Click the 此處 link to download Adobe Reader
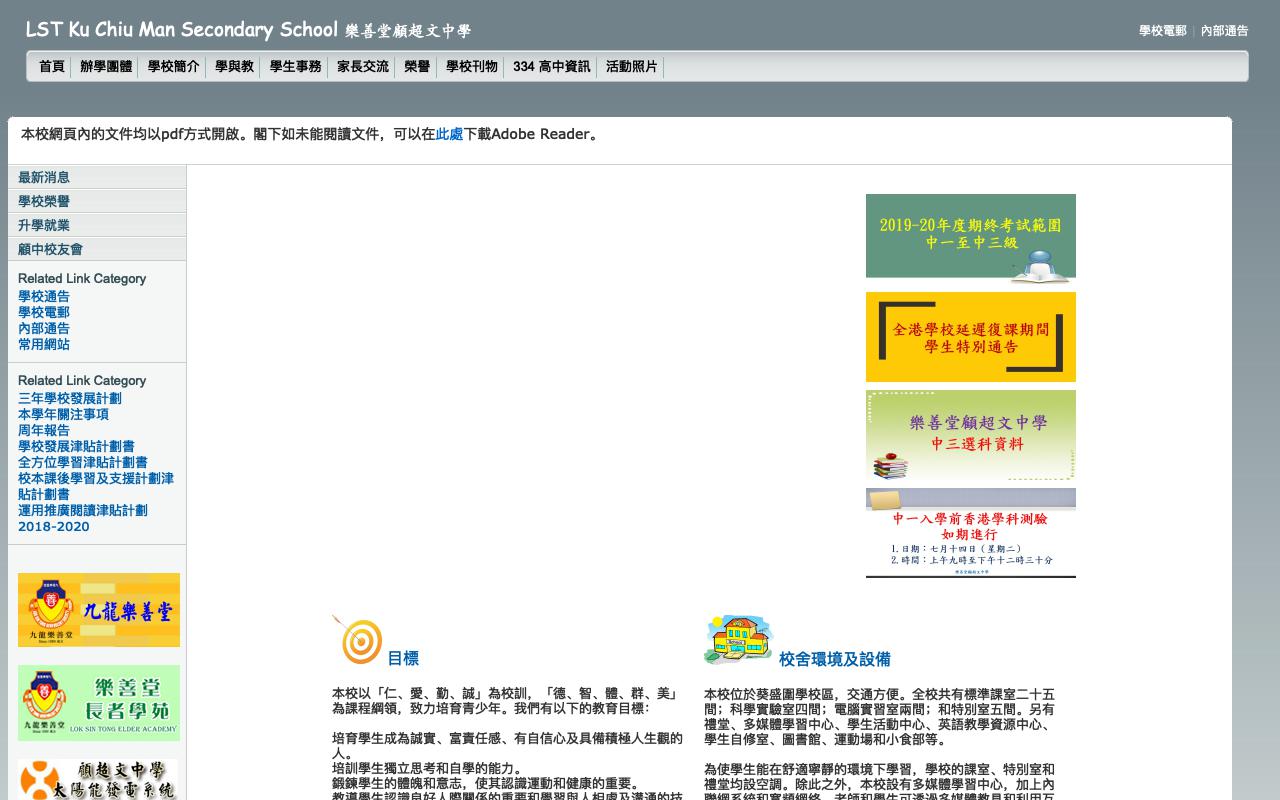Viewport: 1280px width, 800px height. point(449,134)
